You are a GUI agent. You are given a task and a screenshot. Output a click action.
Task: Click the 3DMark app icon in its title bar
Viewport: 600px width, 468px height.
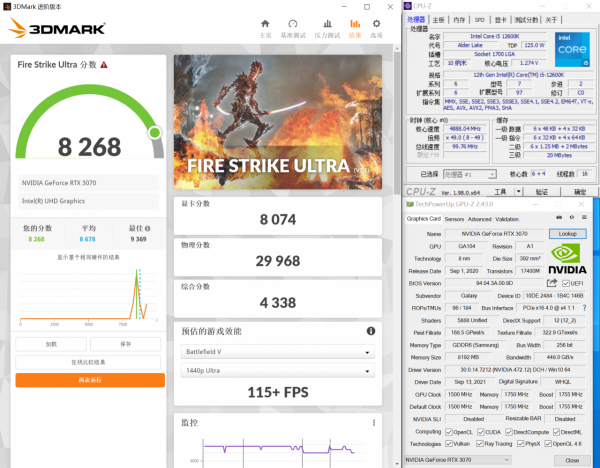[7, 7]
